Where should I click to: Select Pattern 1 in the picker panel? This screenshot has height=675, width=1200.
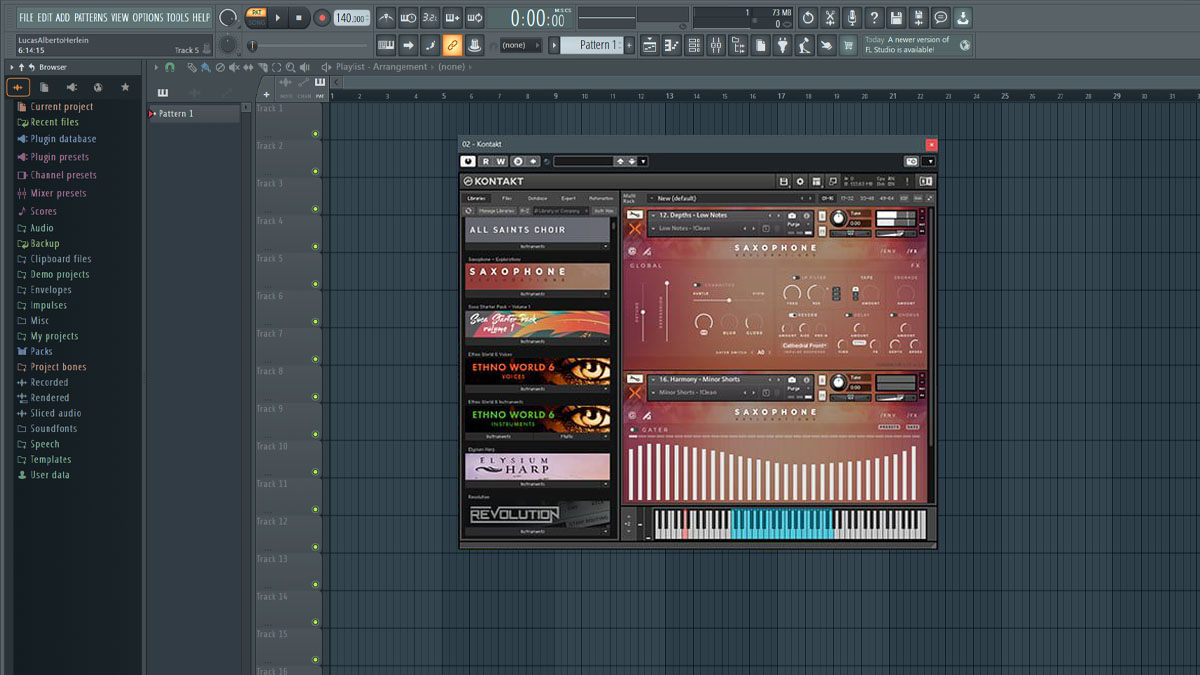193,114
